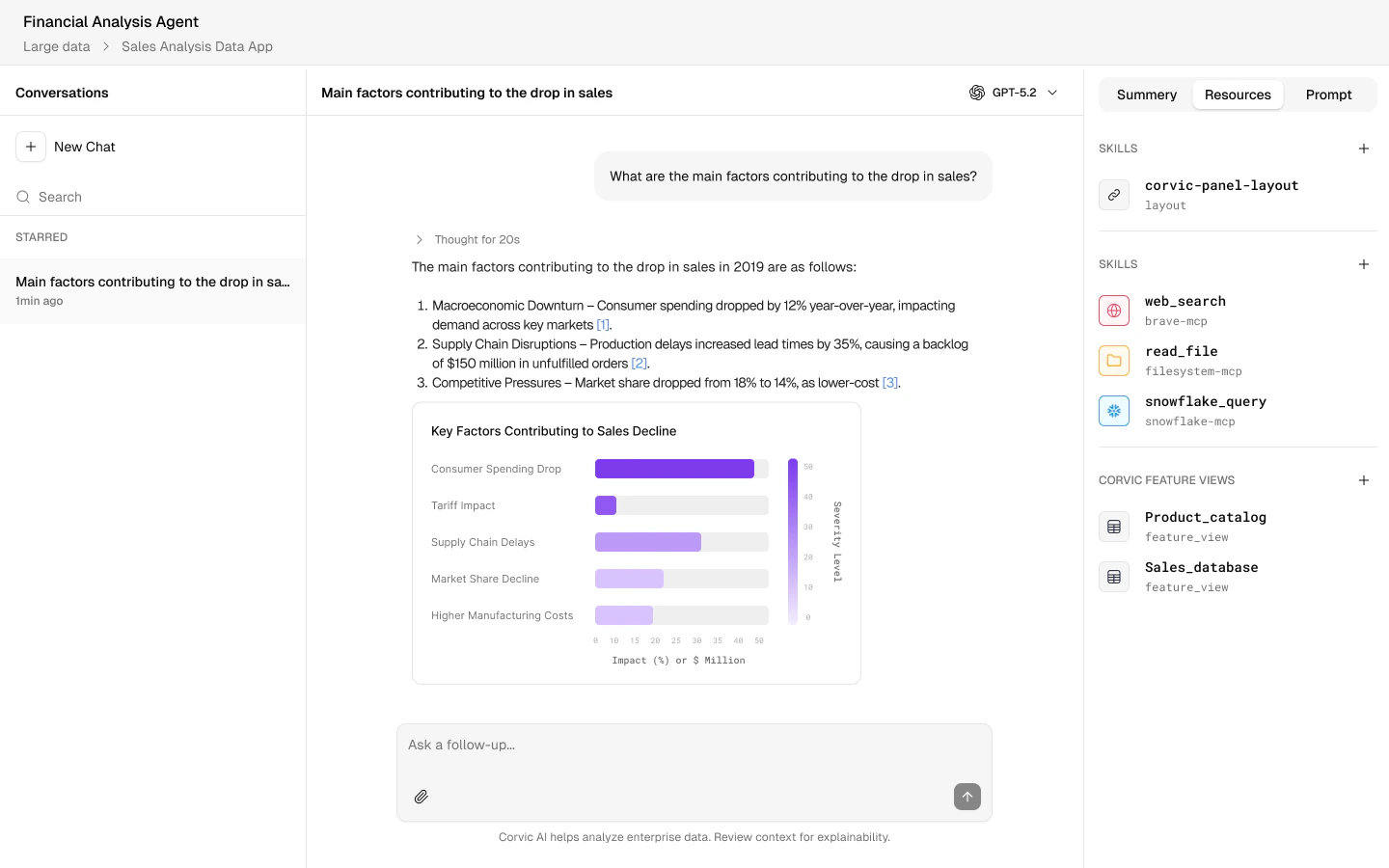Viewport: 1389px width, 868px height.
Task: Expand the Large data breadcrumb chevron
Action: tap(106, 45)
